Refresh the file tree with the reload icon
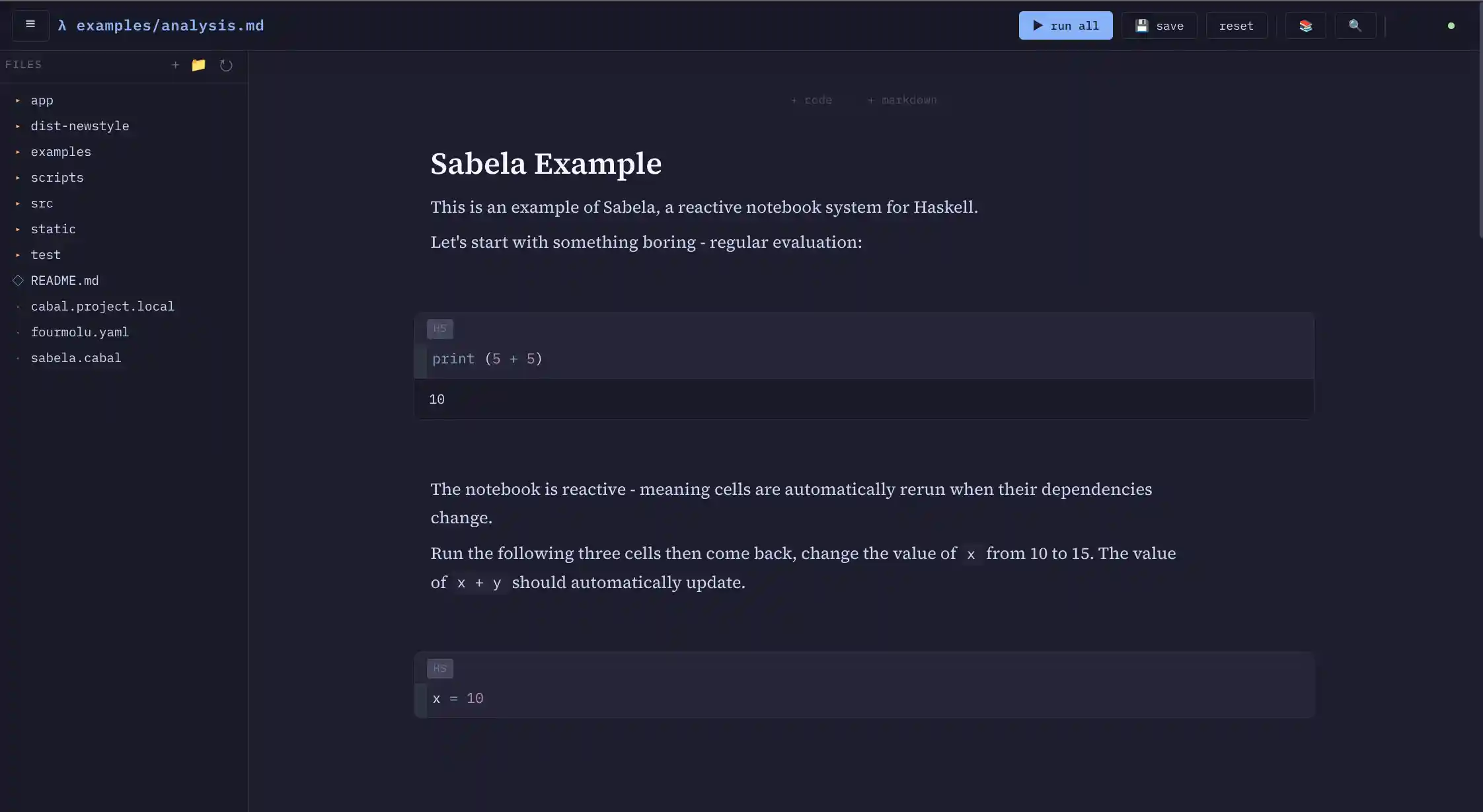This screenshot has width=1483, height=812. [x=225, y=65]
